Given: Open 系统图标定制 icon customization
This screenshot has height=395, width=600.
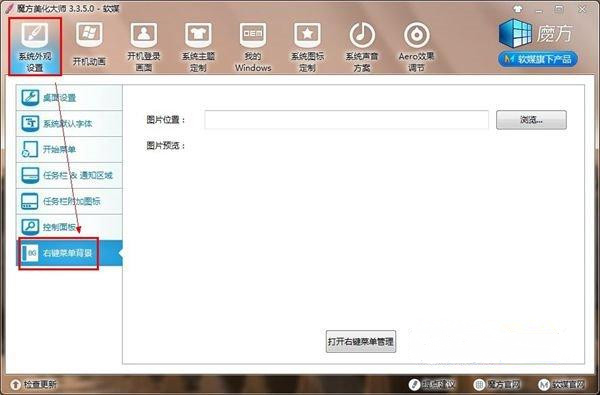Looking at the screenshot, I should pyautogui.click(x=307, y=46).
